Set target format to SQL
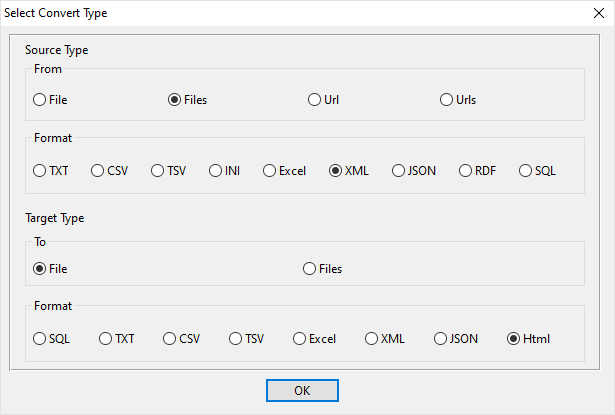 40,339
